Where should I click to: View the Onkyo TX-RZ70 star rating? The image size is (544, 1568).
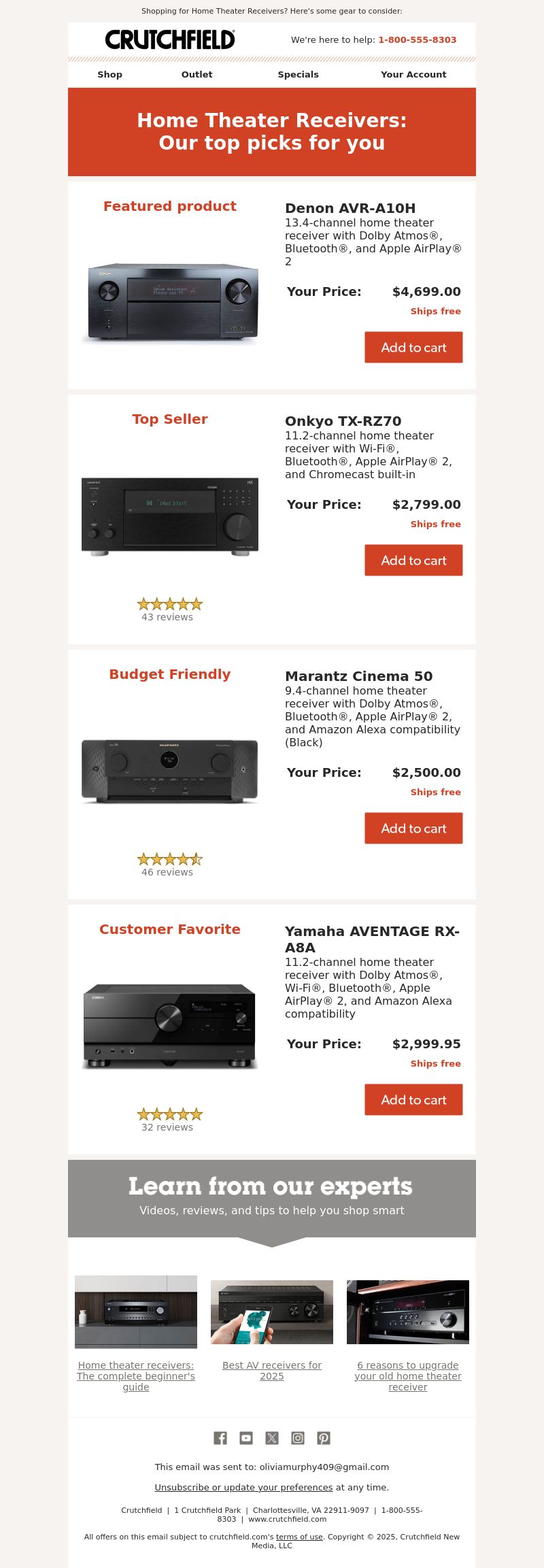[x=170, y=603]
